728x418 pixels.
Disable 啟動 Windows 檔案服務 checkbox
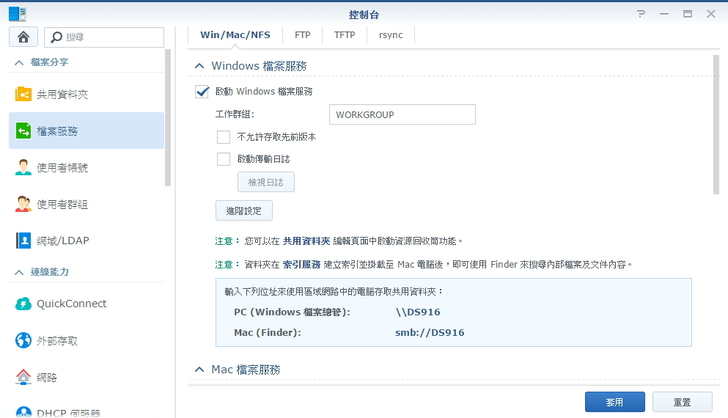202,91
